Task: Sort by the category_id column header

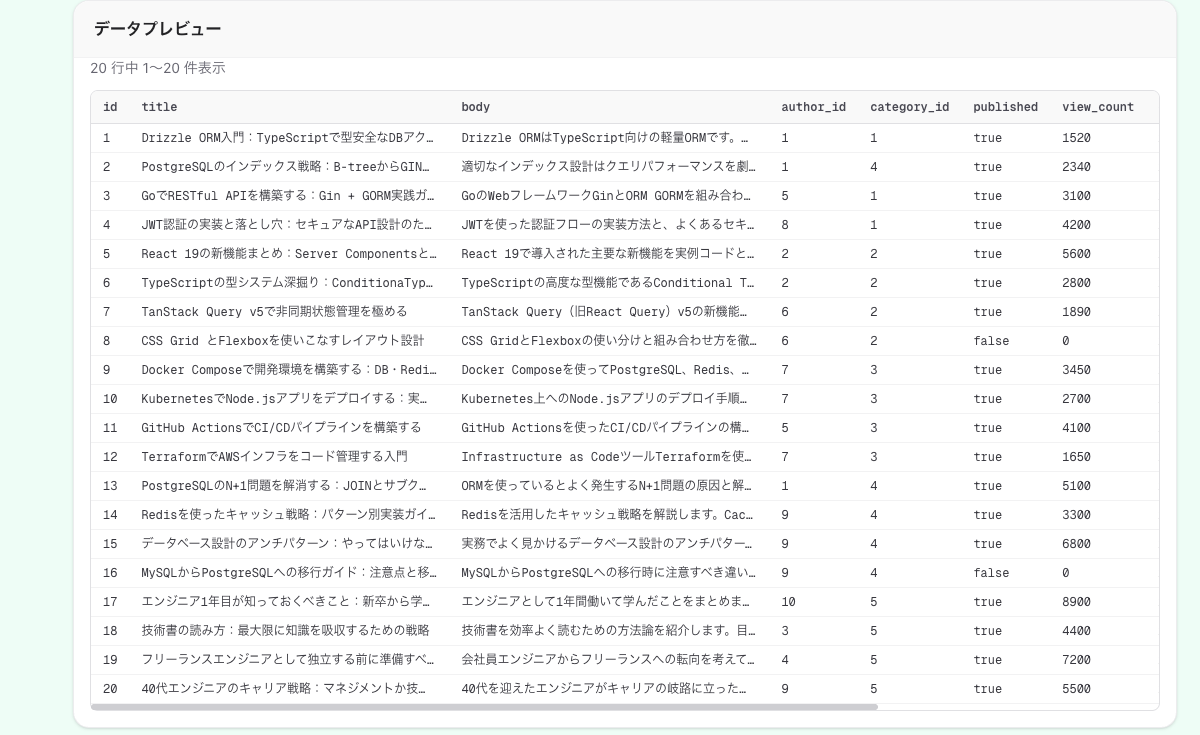Action: [910, 107]
